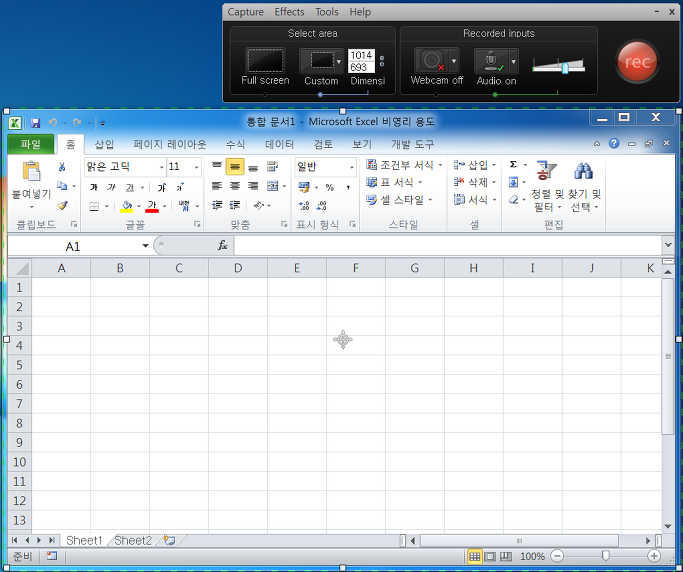
Task: Toggle italic font formatting
Action: click(x=112, y=188)
